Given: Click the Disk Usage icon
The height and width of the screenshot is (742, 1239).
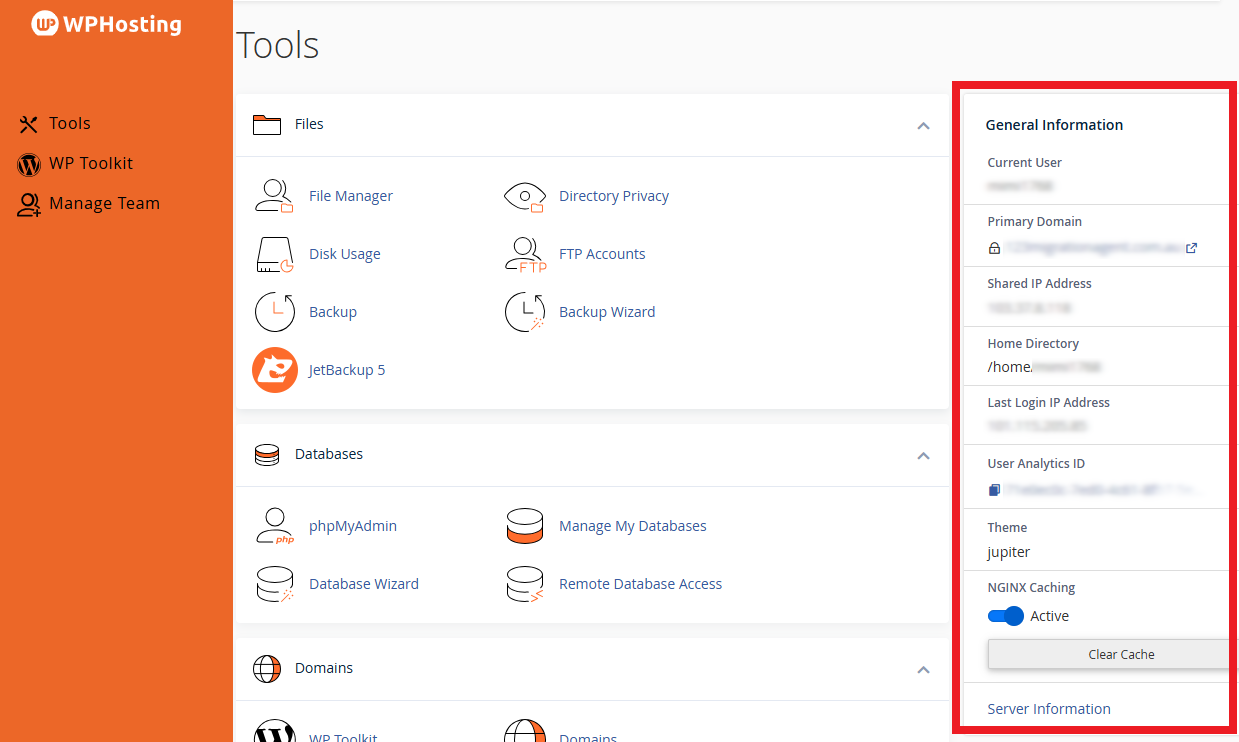Looking at the screenshot, I should coord(274,254).
